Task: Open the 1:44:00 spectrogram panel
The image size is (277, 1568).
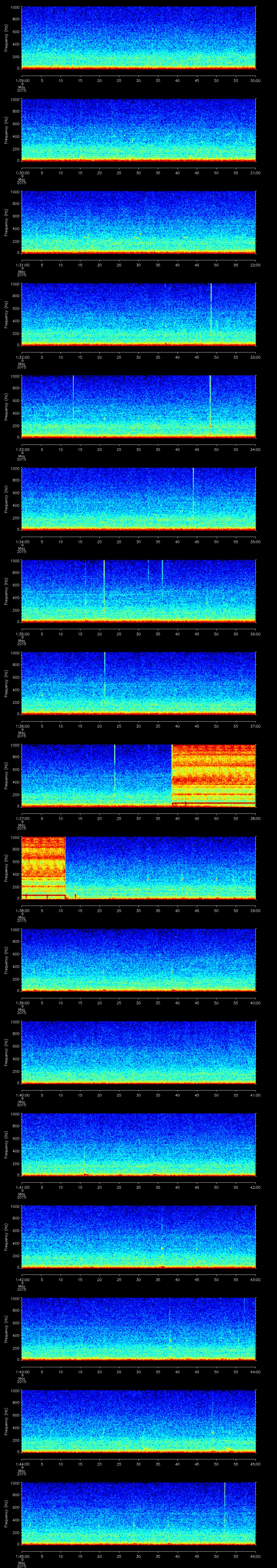Action: point(138,1421)
